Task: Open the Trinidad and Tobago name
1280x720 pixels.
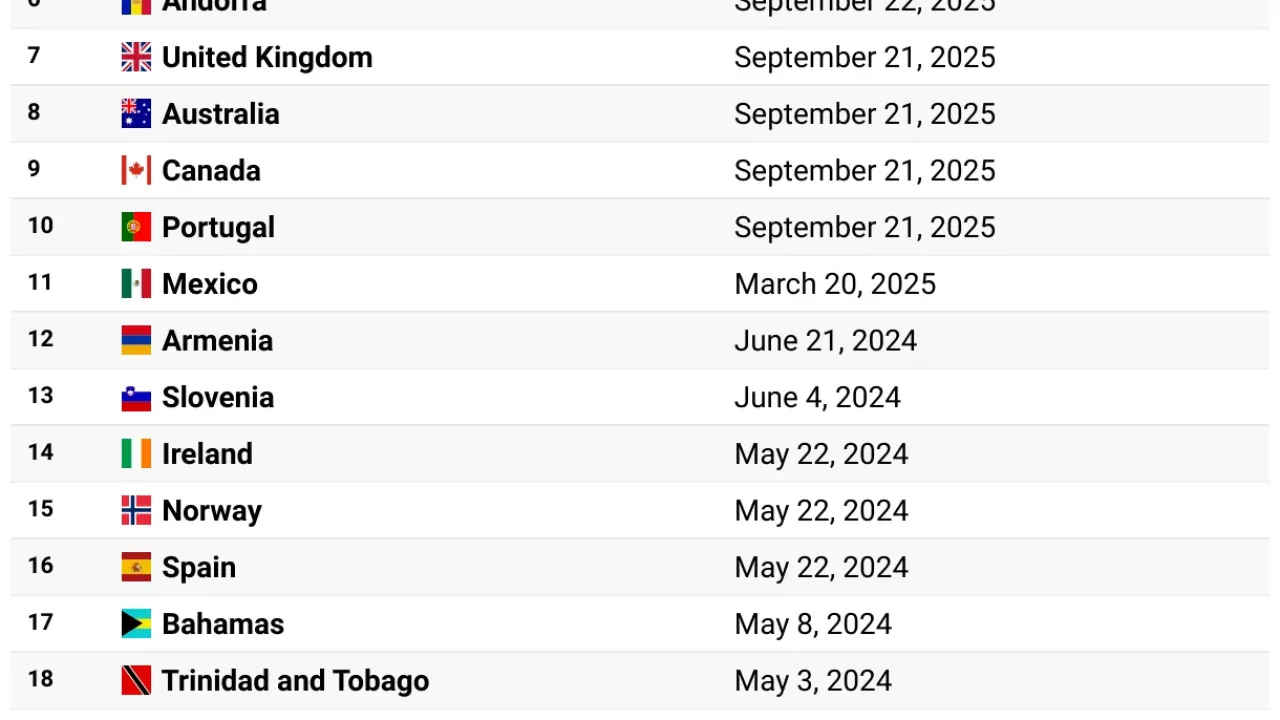Action: coord(295,681)
